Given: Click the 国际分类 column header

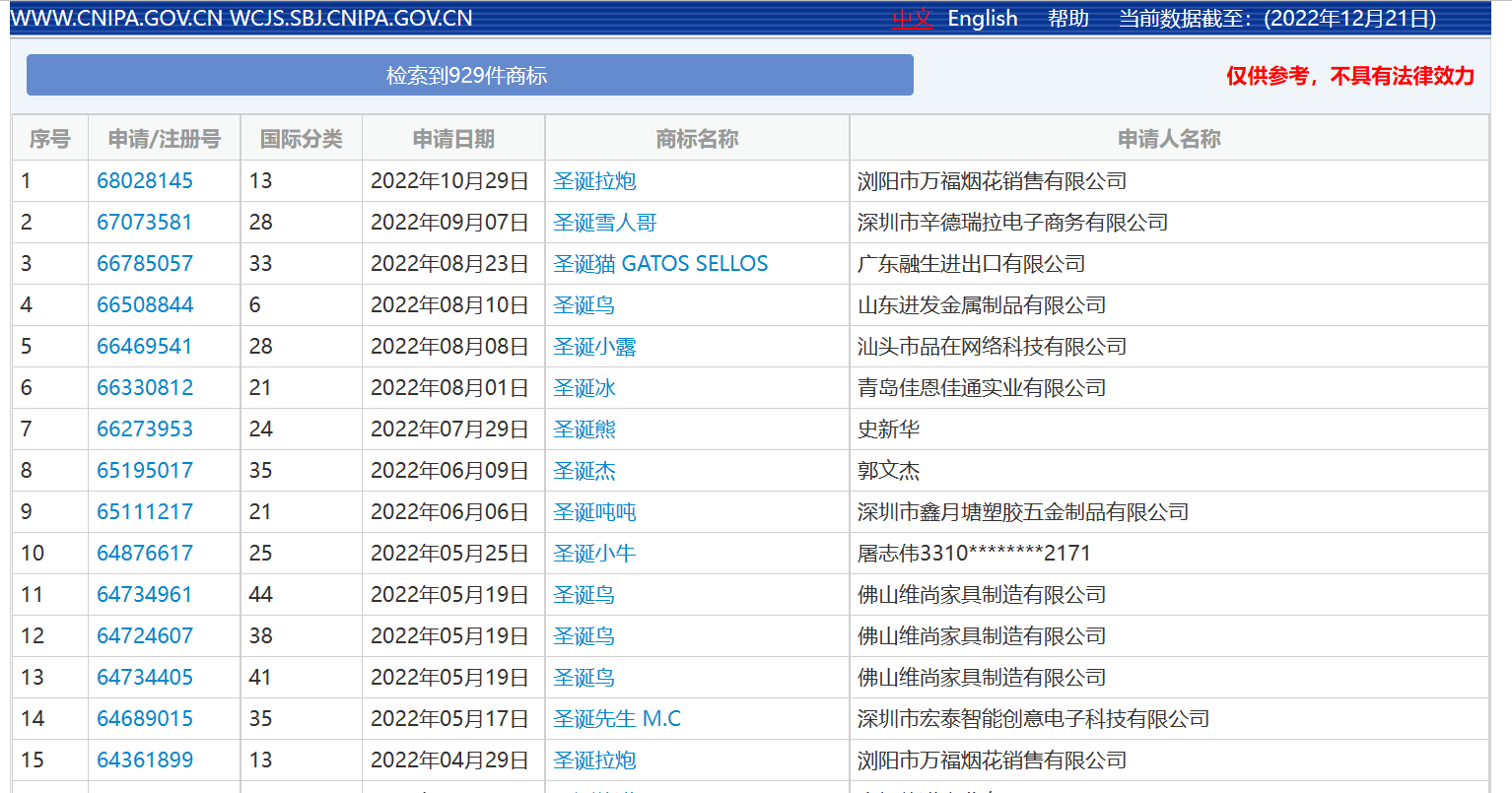Looking at the screenshot, I should 302,139.
